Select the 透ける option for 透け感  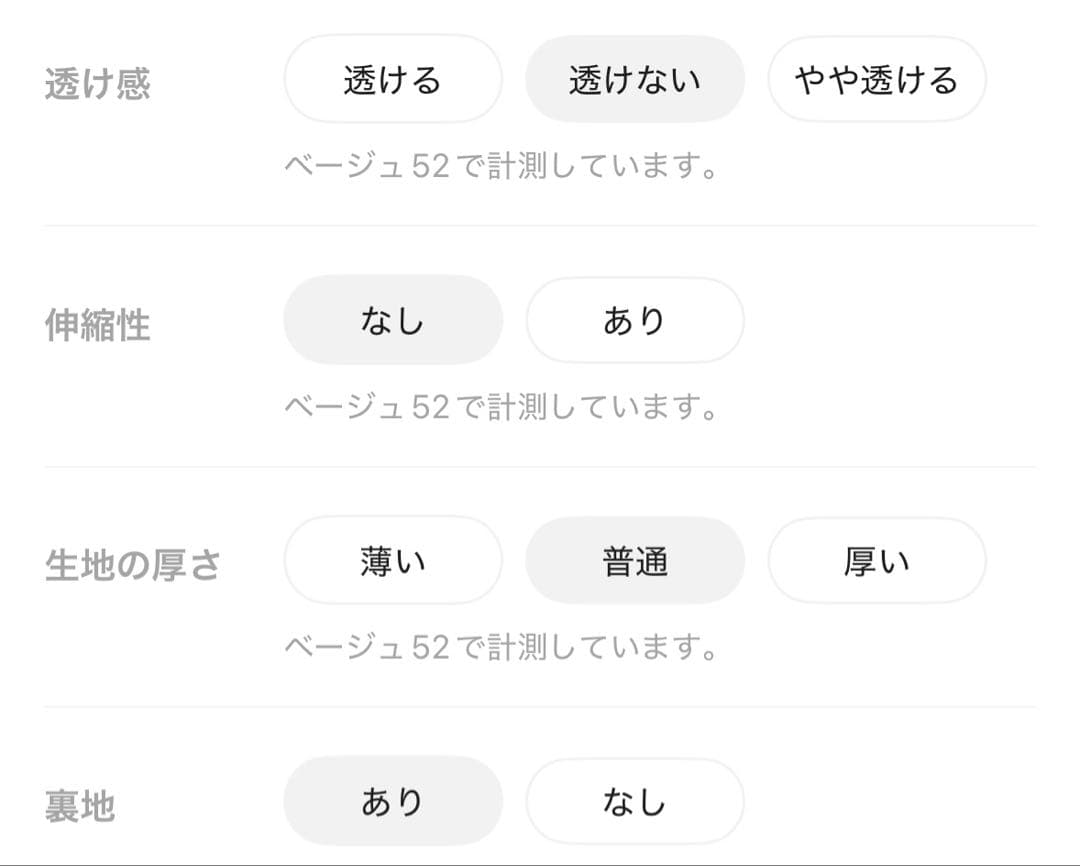tap(393, 80)
